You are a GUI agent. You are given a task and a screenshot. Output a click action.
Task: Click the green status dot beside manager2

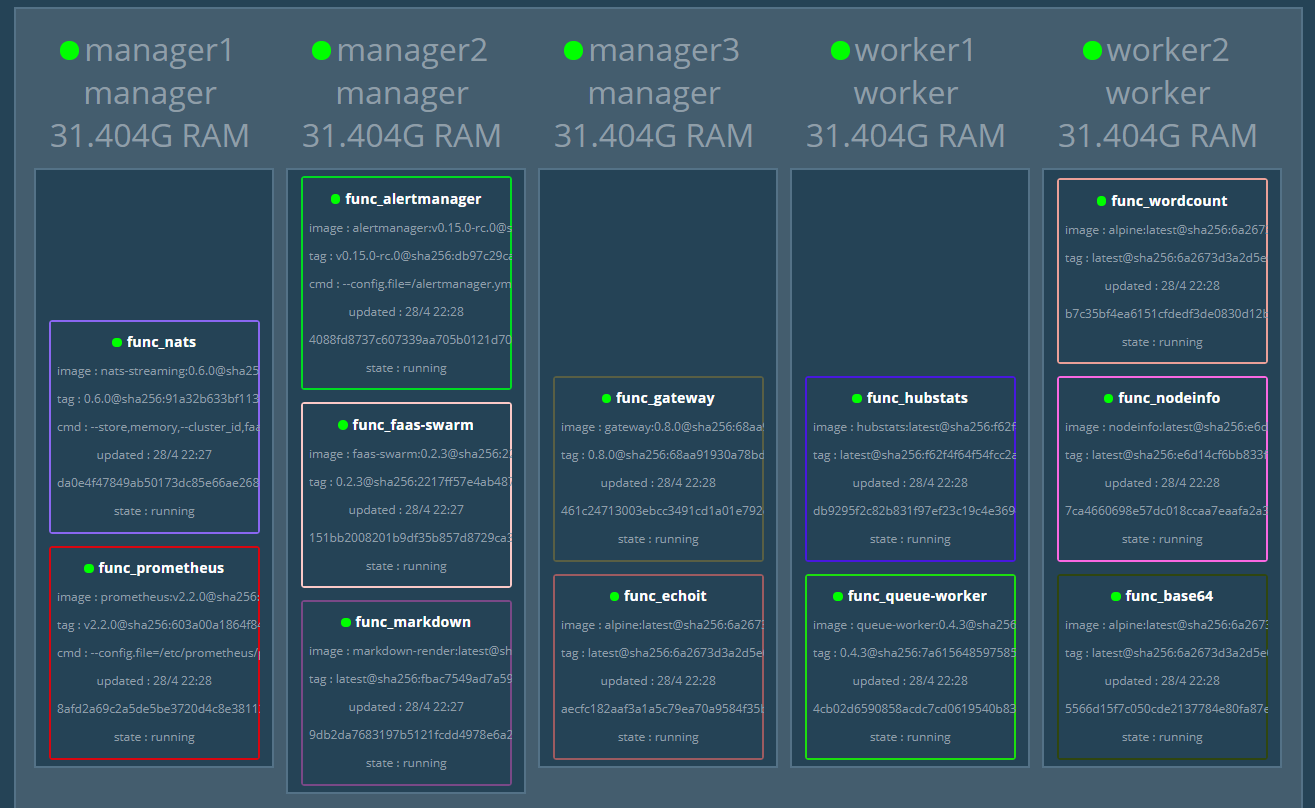point(321,50)
